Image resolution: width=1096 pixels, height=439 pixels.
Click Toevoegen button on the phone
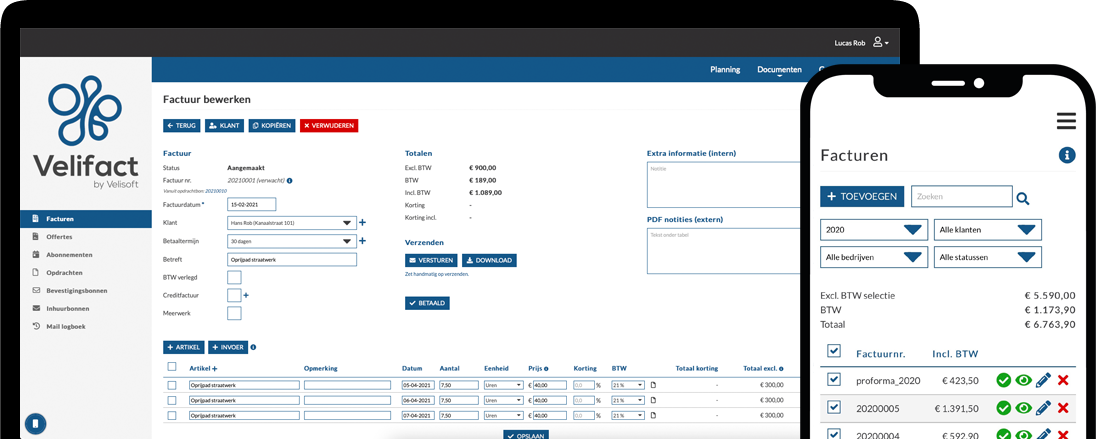pos(863,196)
